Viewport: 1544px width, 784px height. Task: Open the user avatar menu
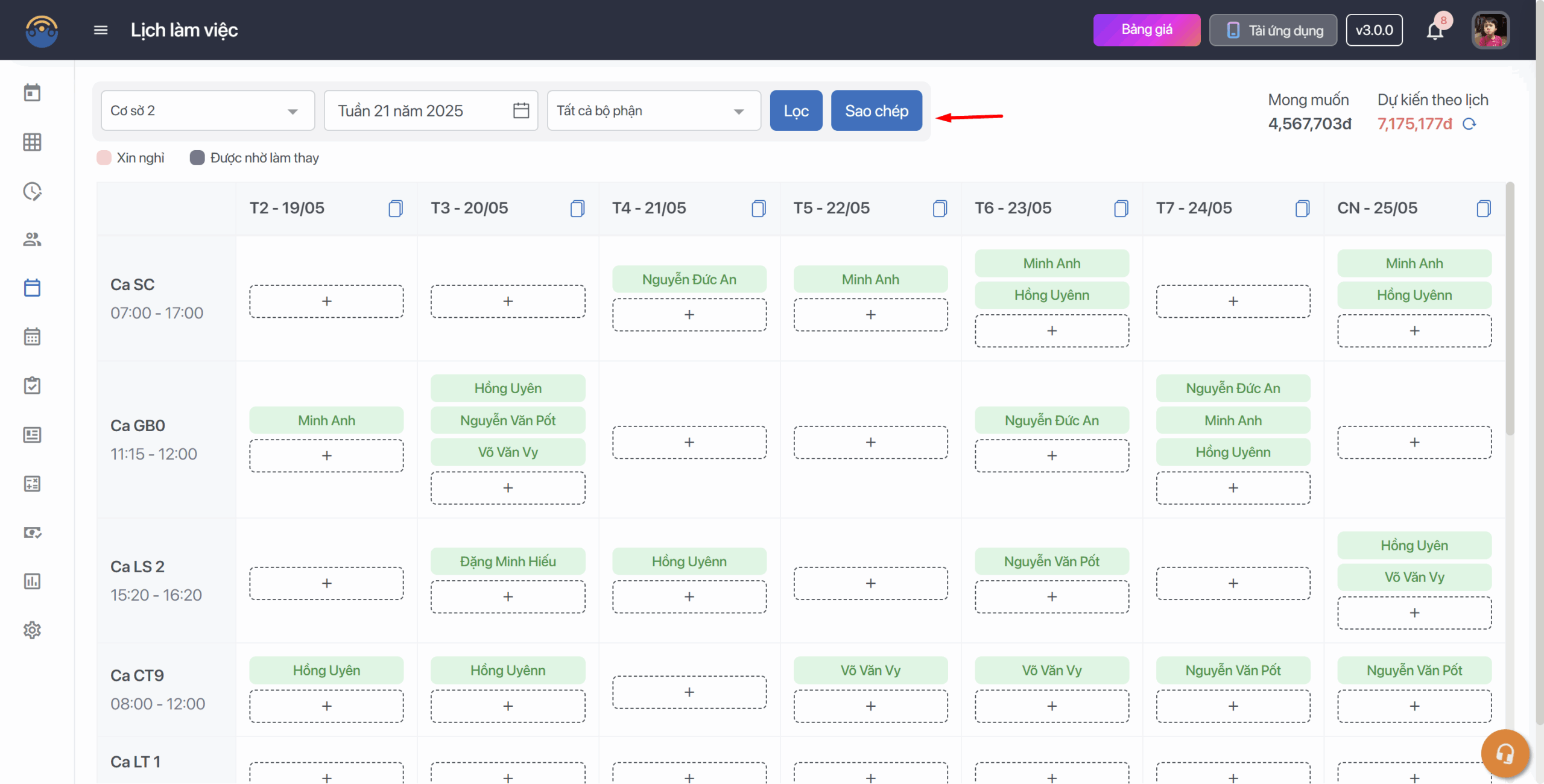(x=1490, y=30)
